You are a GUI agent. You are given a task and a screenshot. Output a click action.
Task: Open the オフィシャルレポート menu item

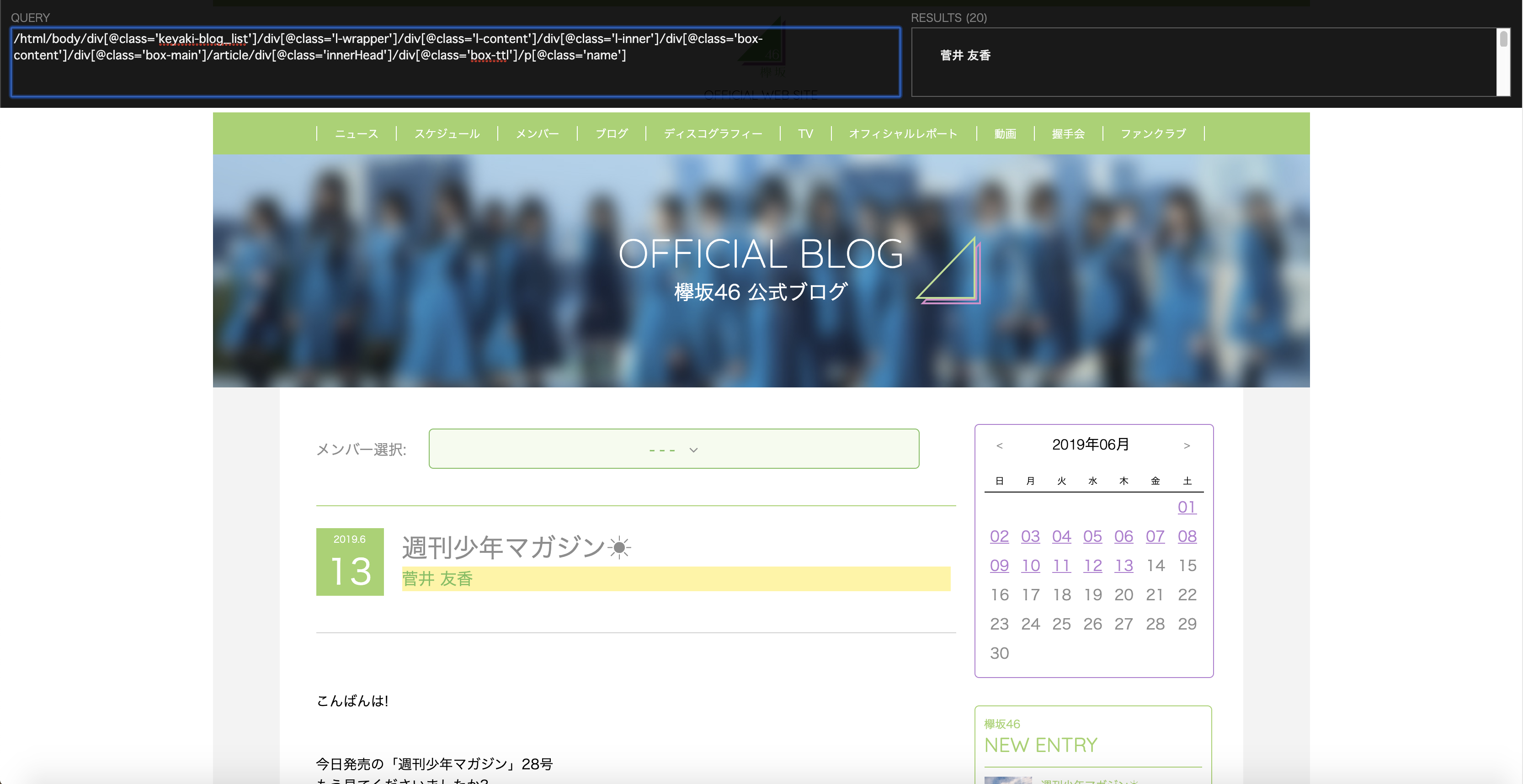903,133
